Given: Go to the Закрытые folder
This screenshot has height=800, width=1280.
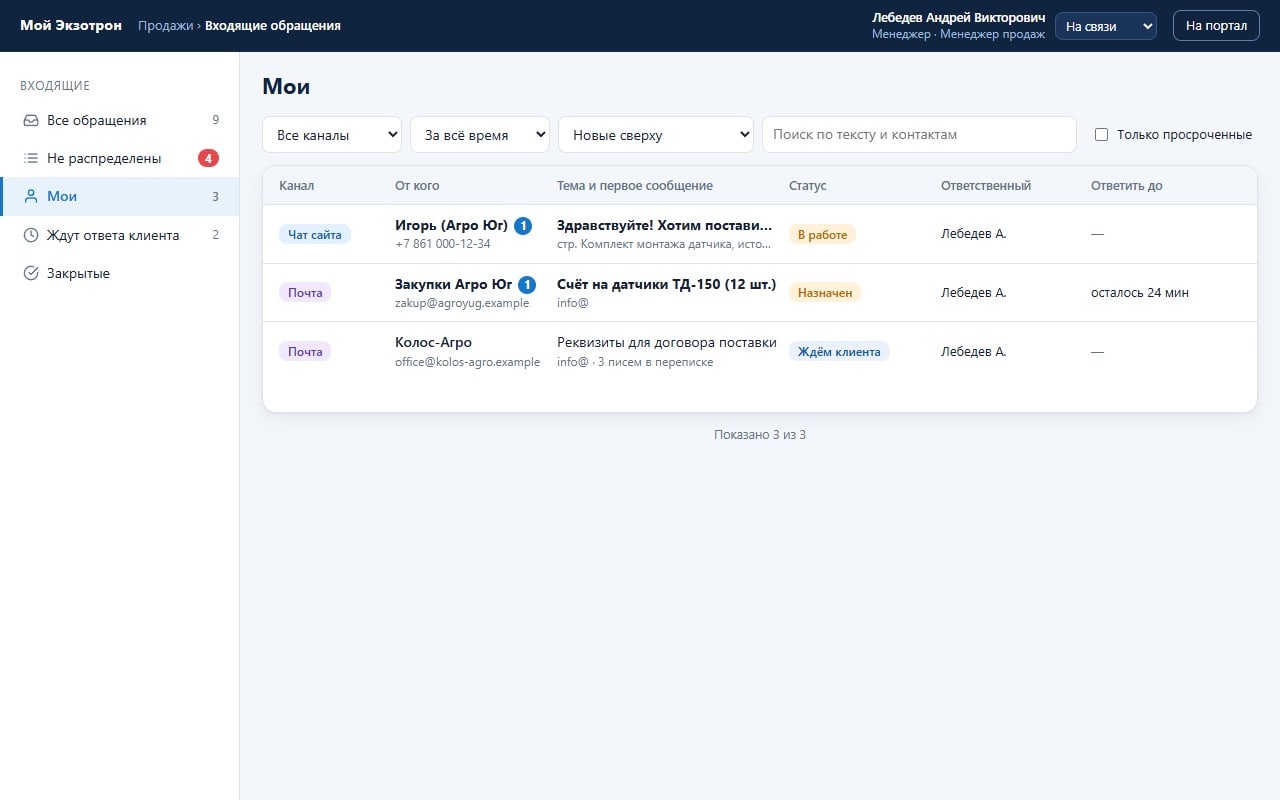Looking at the screenshot, I should click(120, 273).
